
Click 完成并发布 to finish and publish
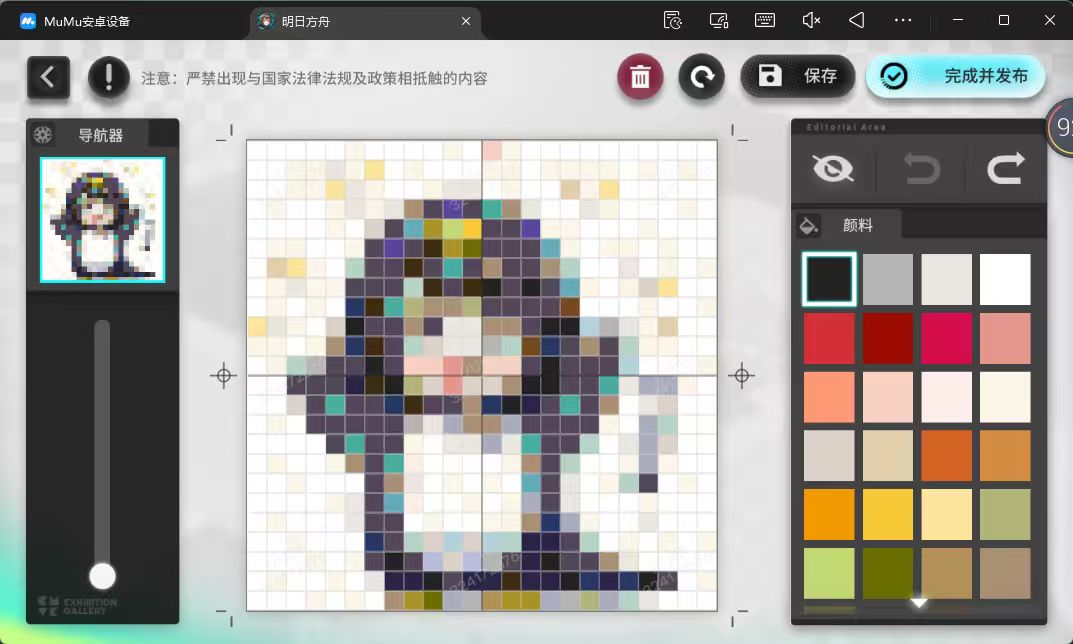955,76
